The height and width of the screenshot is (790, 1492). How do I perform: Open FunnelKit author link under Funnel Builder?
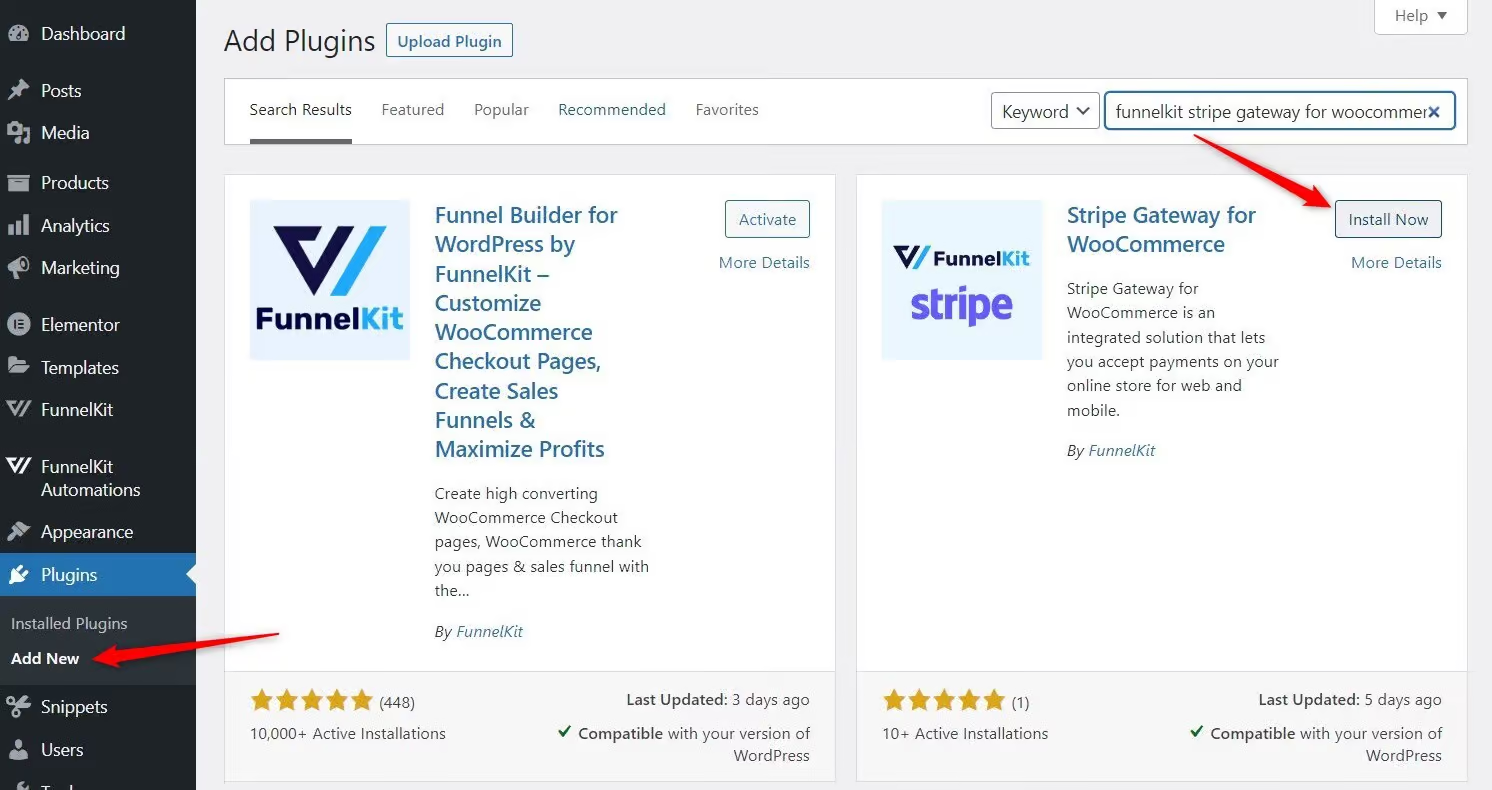(x=489, y=632)
